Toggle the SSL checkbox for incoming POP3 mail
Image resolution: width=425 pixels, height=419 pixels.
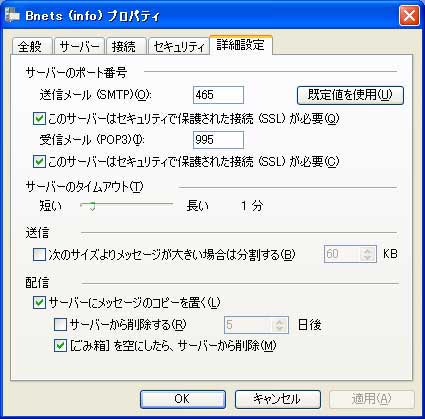[39, 162]
